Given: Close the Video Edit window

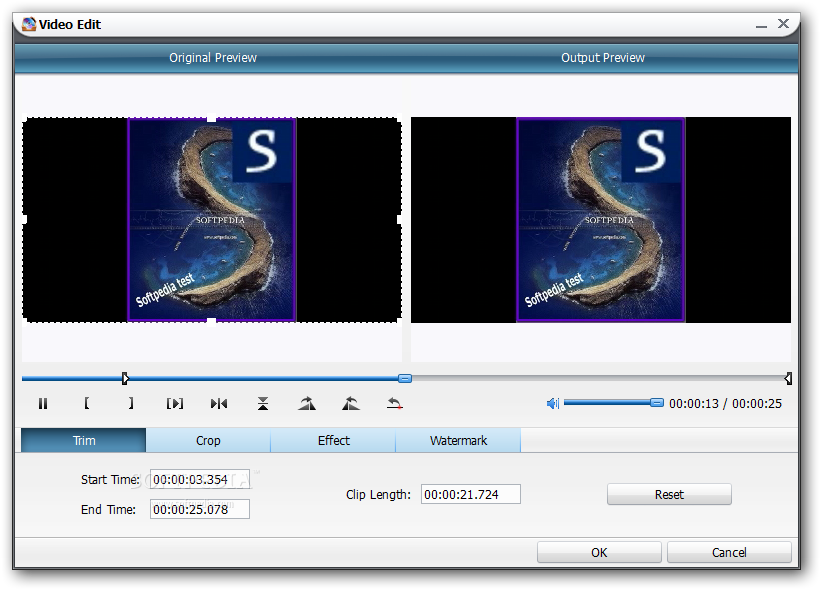Looking at the screenshot, I should click(x=783, y=24).
